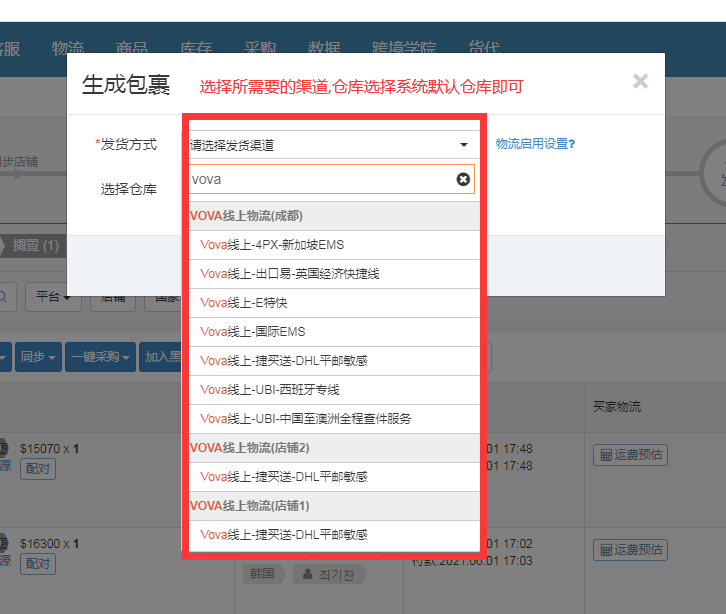Choose Vova线上-国际EMS channel
Image resolution: width=726 pixels, height=614 pixels.
[x=334, y=332]
